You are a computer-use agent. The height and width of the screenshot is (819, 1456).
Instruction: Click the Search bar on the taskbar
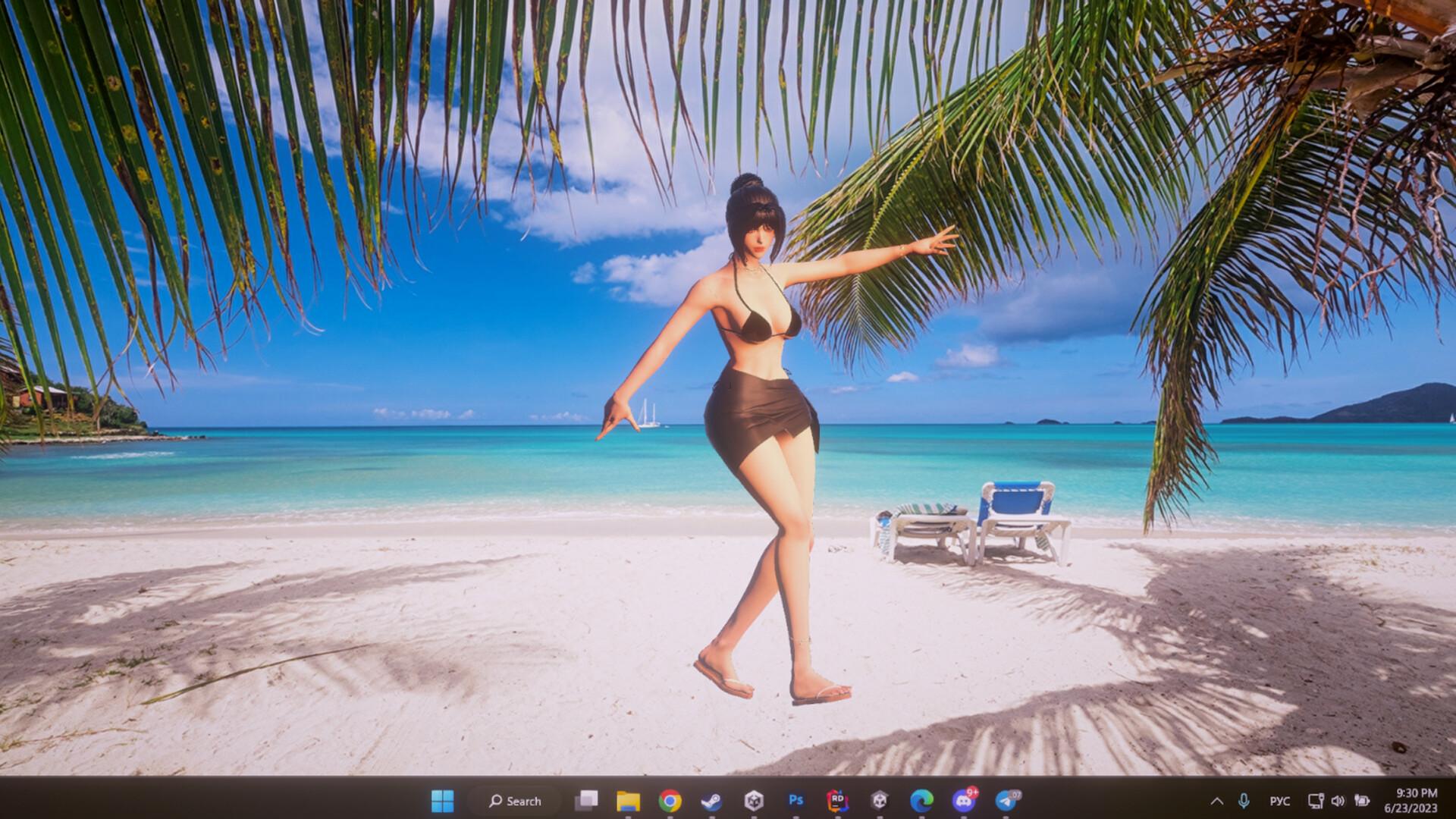click(515, 801)
